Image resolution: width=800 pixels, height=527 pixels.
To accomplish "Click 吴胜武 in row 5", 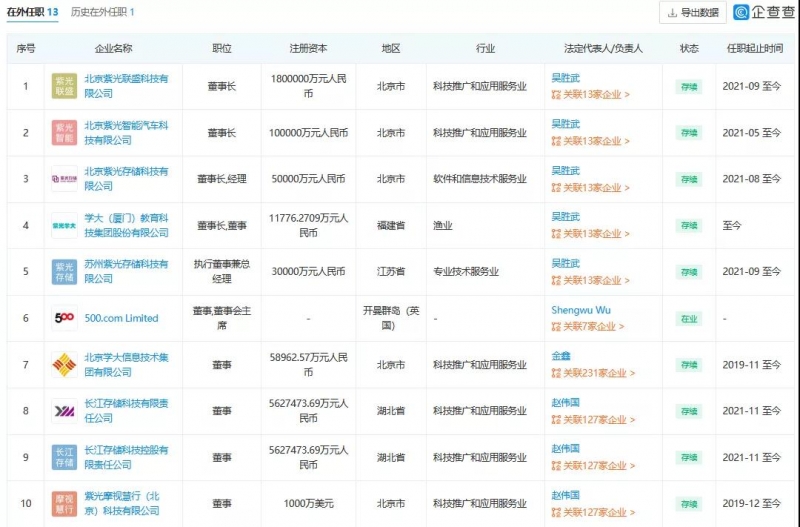I will click(x=565, y=263).
